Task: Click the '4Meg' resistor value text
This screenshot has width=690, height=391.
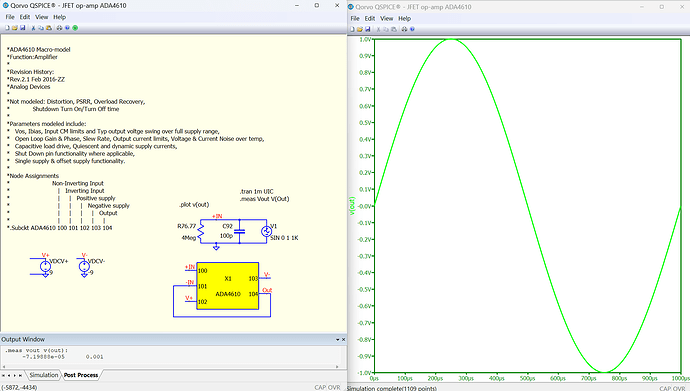Action: pyautogui.click(x=189, y=238)
